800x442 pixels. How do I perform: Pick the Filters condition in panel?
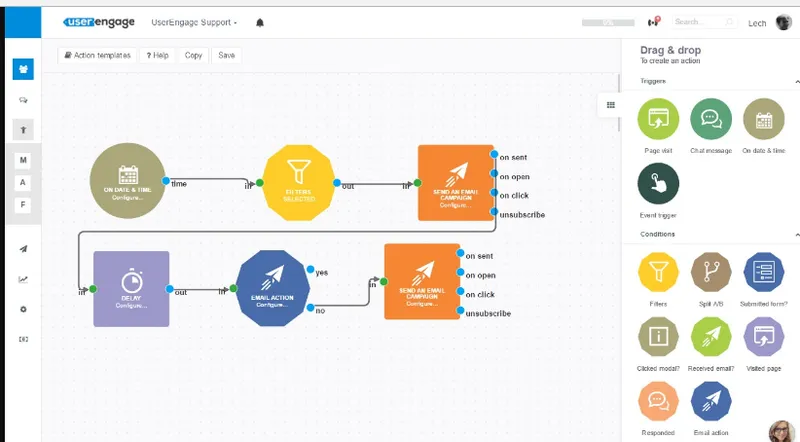click(x=658, y=272)
